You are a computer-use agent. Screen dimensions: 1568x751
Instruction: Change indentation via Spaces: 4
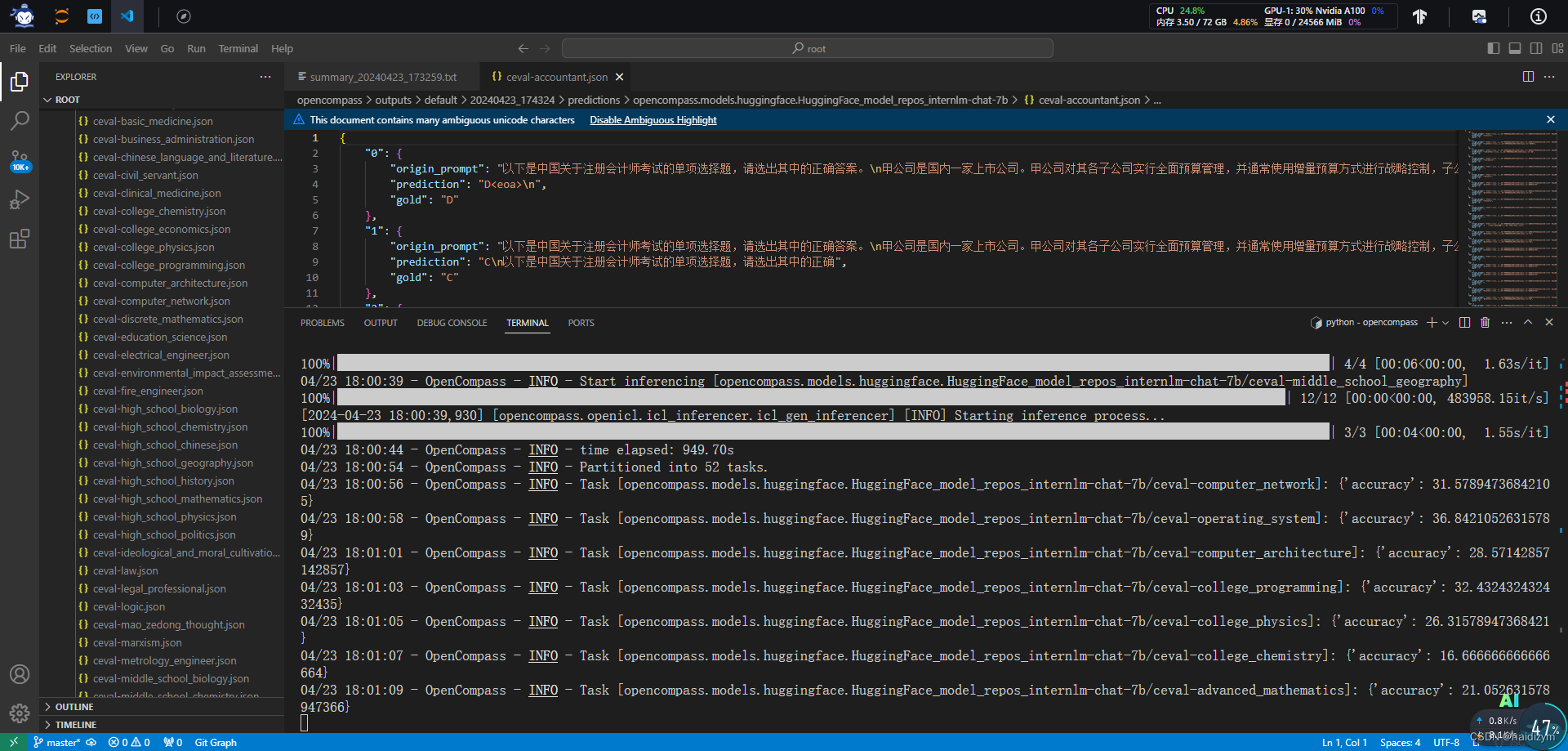coord(1401,742)
